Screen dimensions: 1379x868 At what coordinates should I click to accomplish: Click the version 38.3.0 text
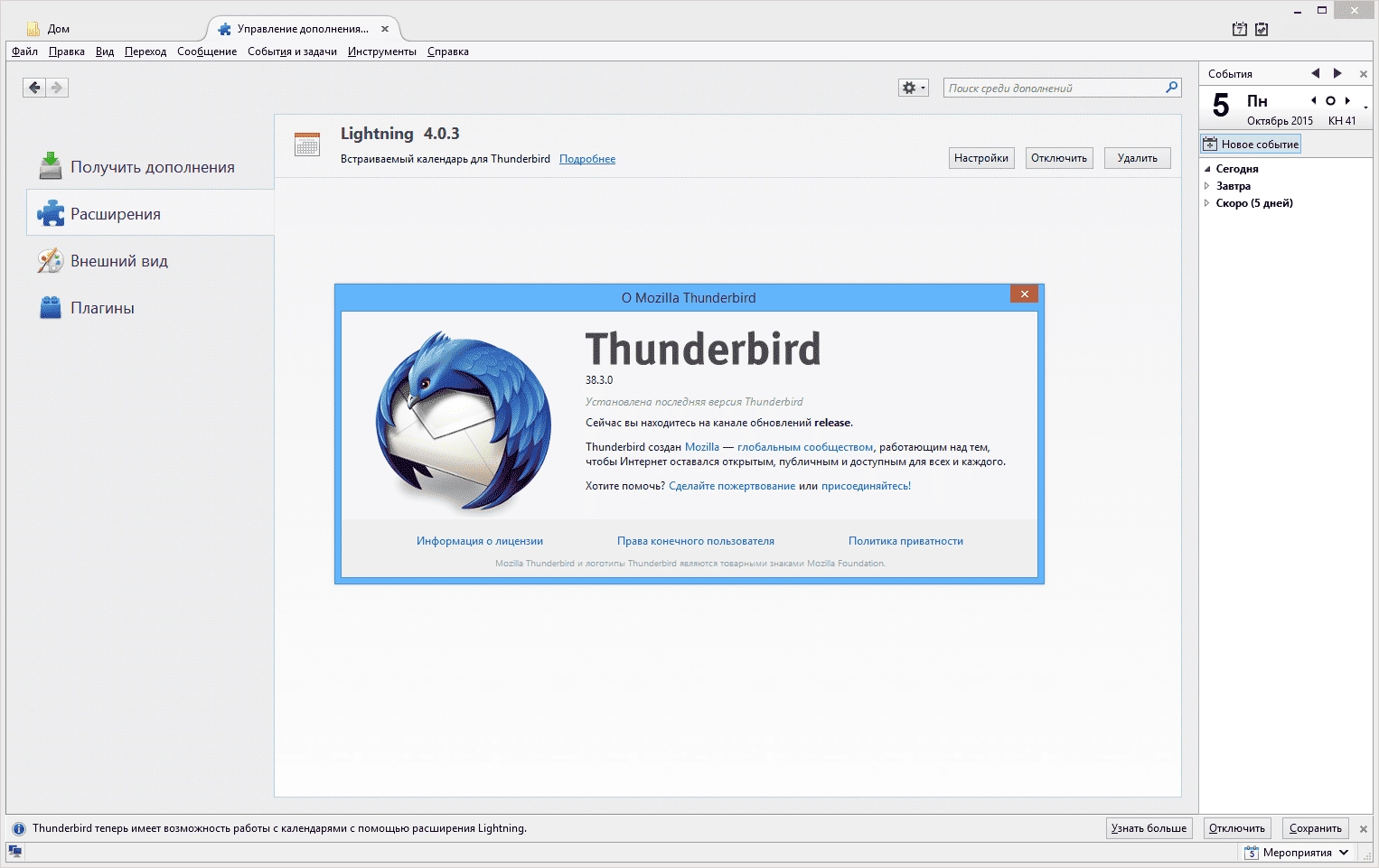pyautogui.click(x=599, y=380)
